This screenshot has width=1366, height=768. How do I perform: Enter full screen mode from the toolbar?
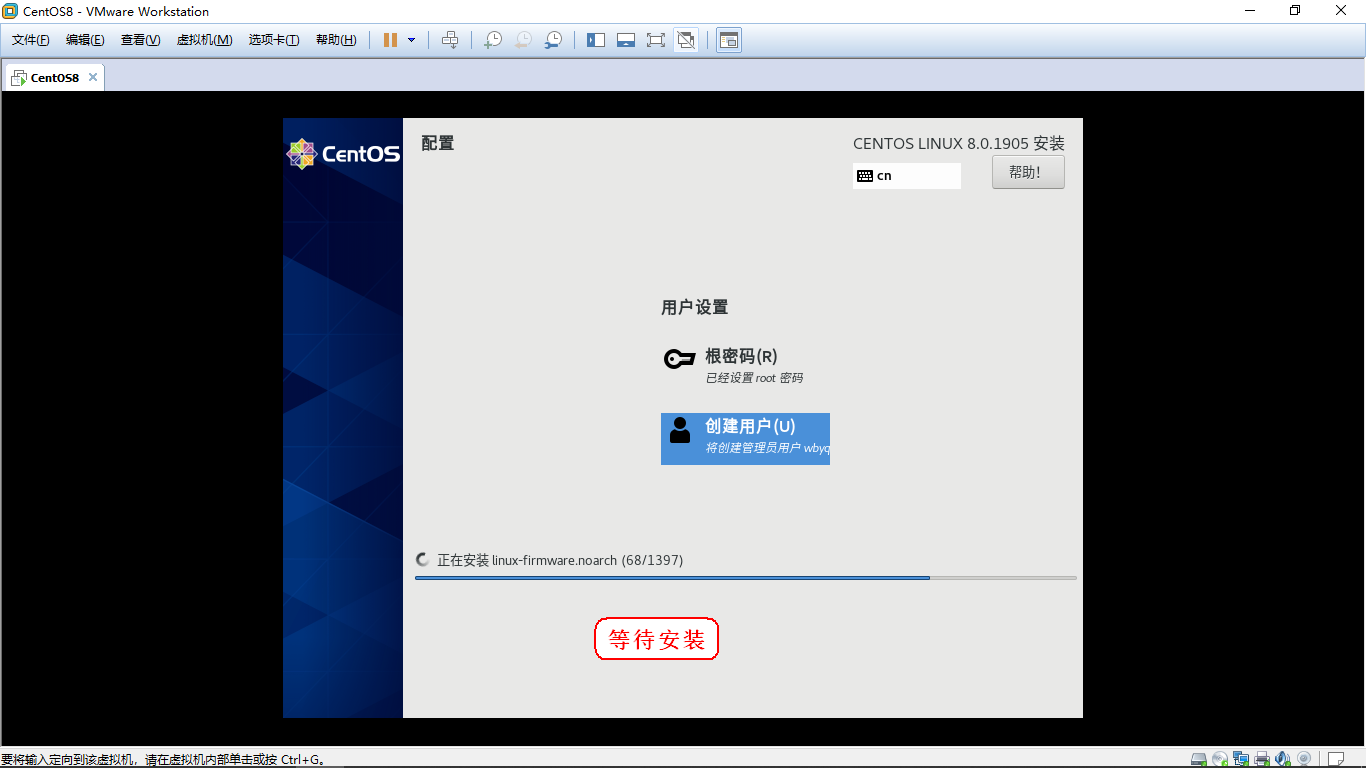tap(656, 40)
